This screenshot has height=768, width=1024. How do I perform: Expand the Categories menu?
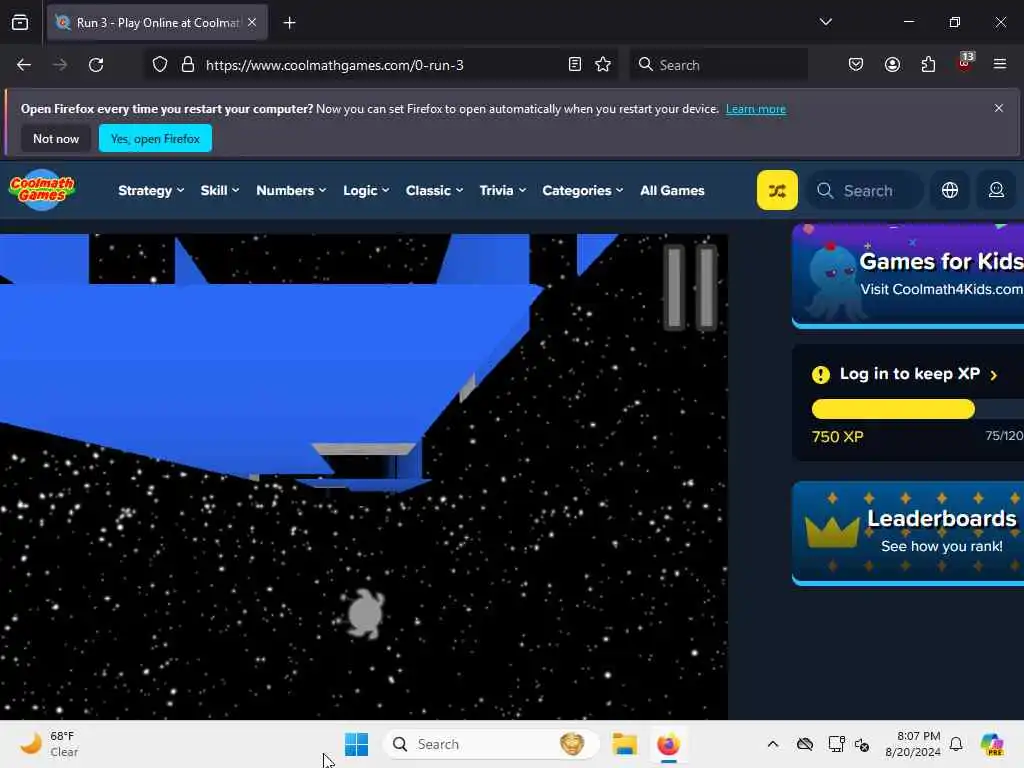click(x=583, y=191)
